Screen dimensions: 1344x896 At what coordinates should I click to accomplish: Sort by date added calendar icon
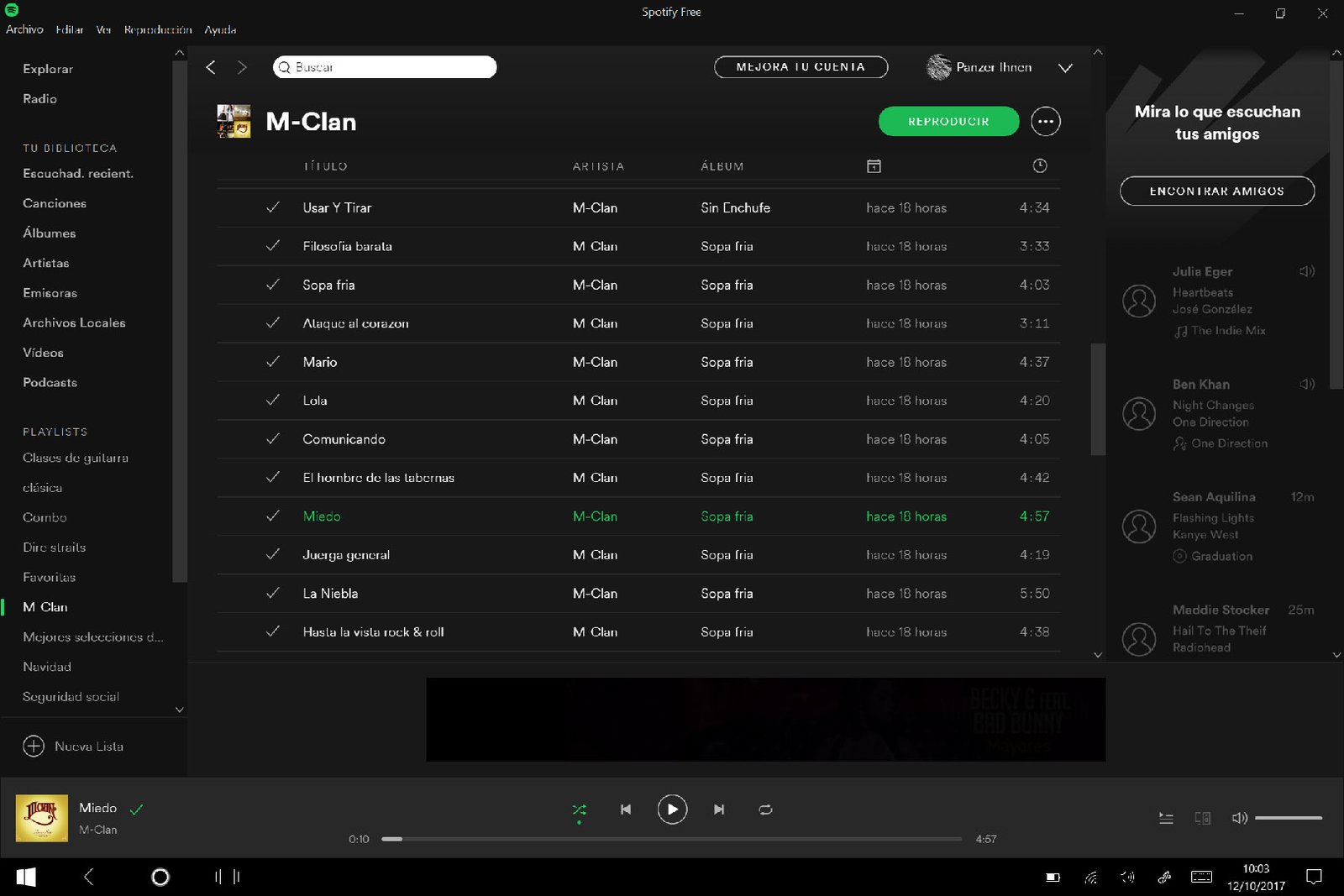[874, 166]
